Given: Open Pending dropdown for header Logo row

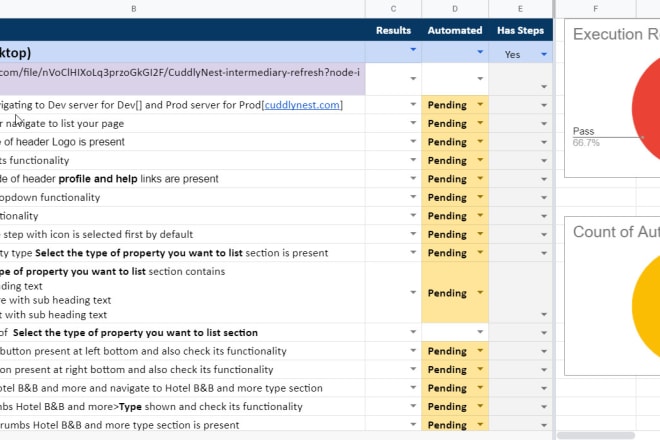Looking at the screenshot, I should [x=481, y=142].
